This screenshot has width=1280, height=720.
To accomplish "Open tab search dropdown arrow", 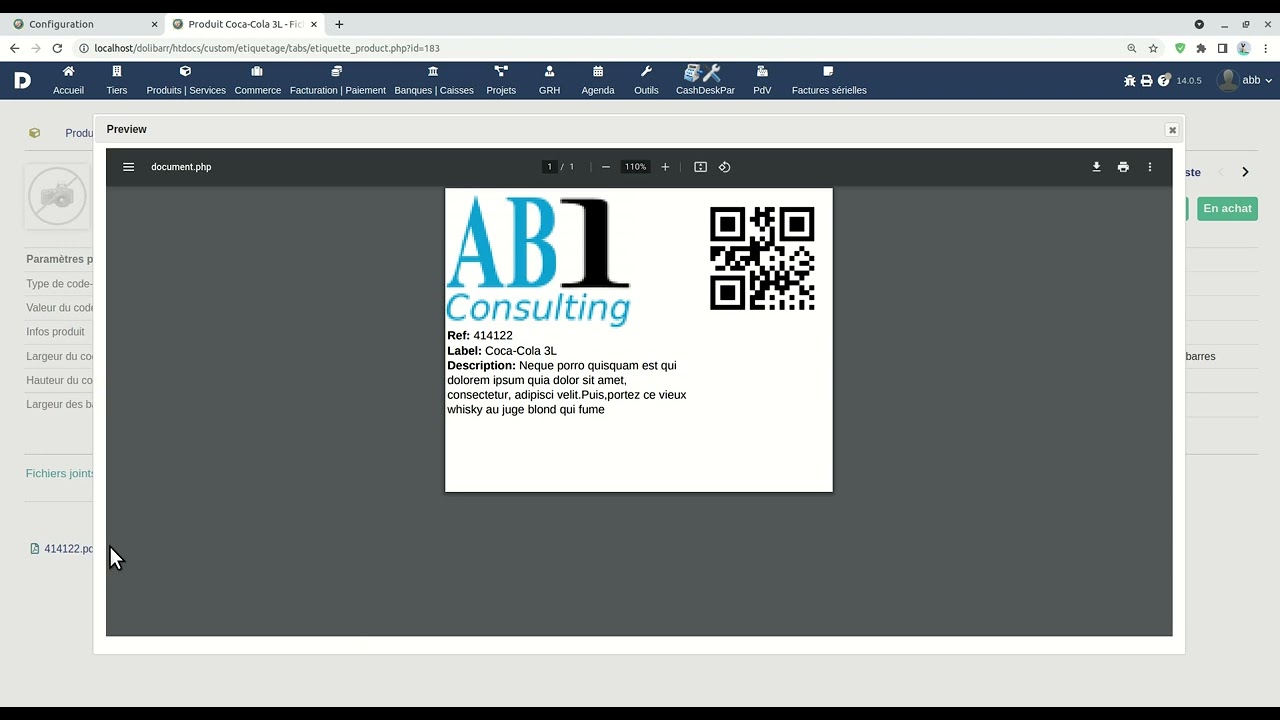I will (1199, 24).
